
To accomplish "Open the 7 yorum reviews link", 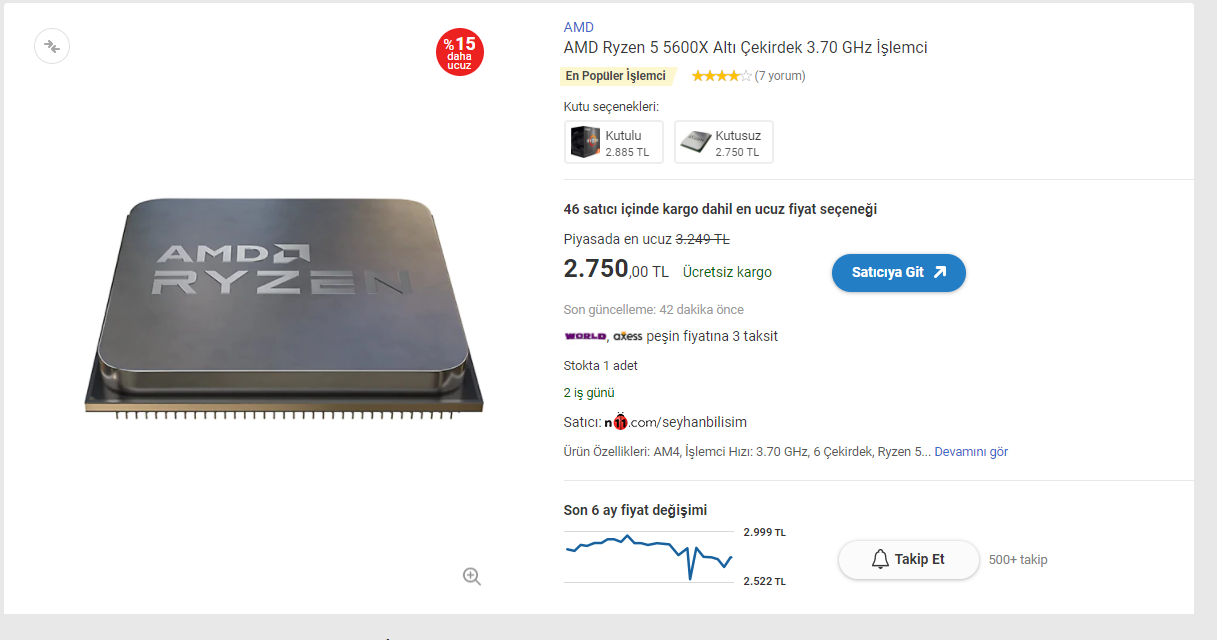I will pos(780,76).
